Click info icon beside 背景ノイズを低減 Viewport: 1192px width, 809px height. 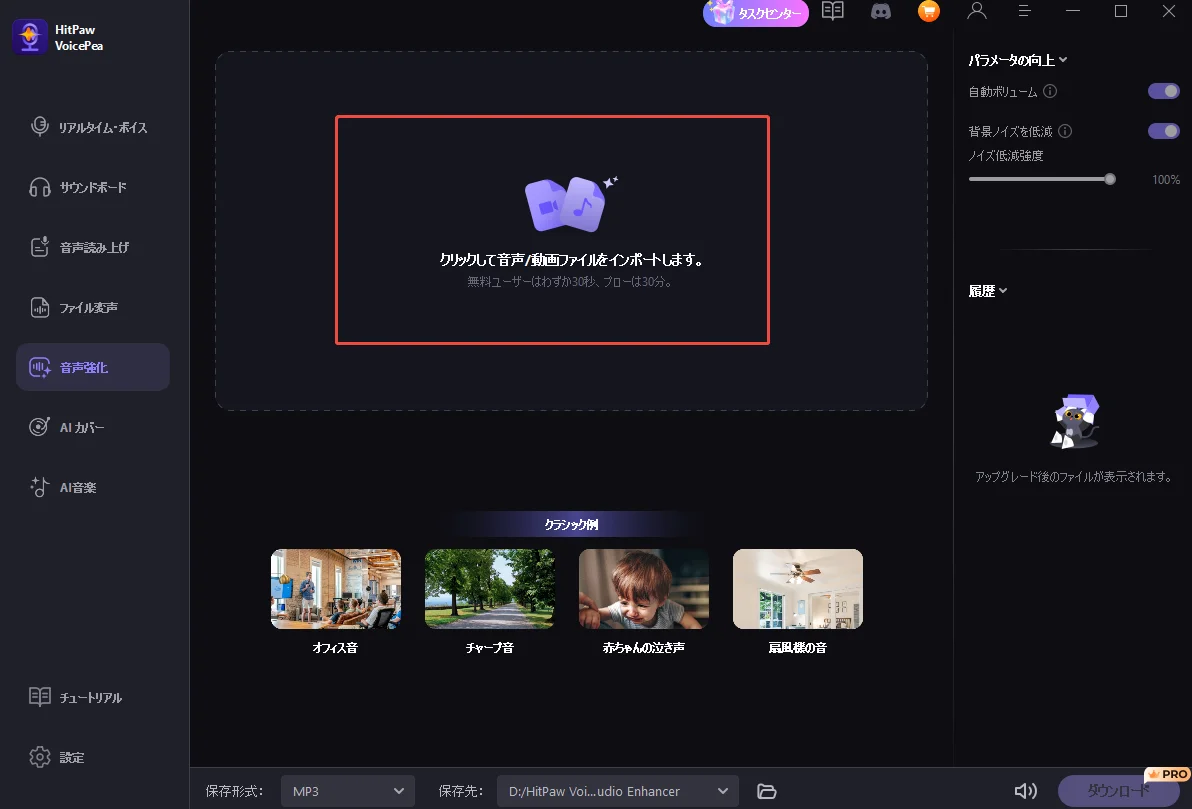(x=1065, y=131)
